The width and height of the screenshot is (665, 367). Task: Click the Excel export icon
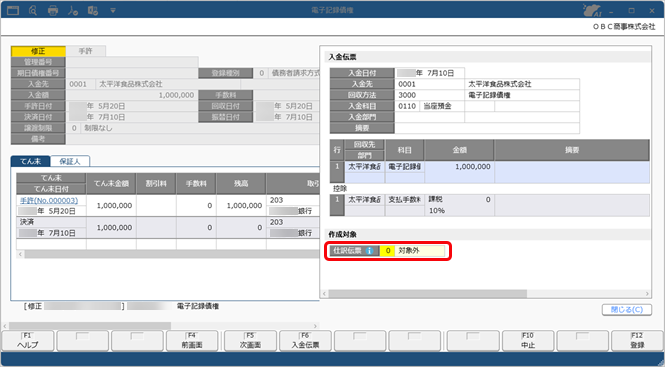click(93, 10)
